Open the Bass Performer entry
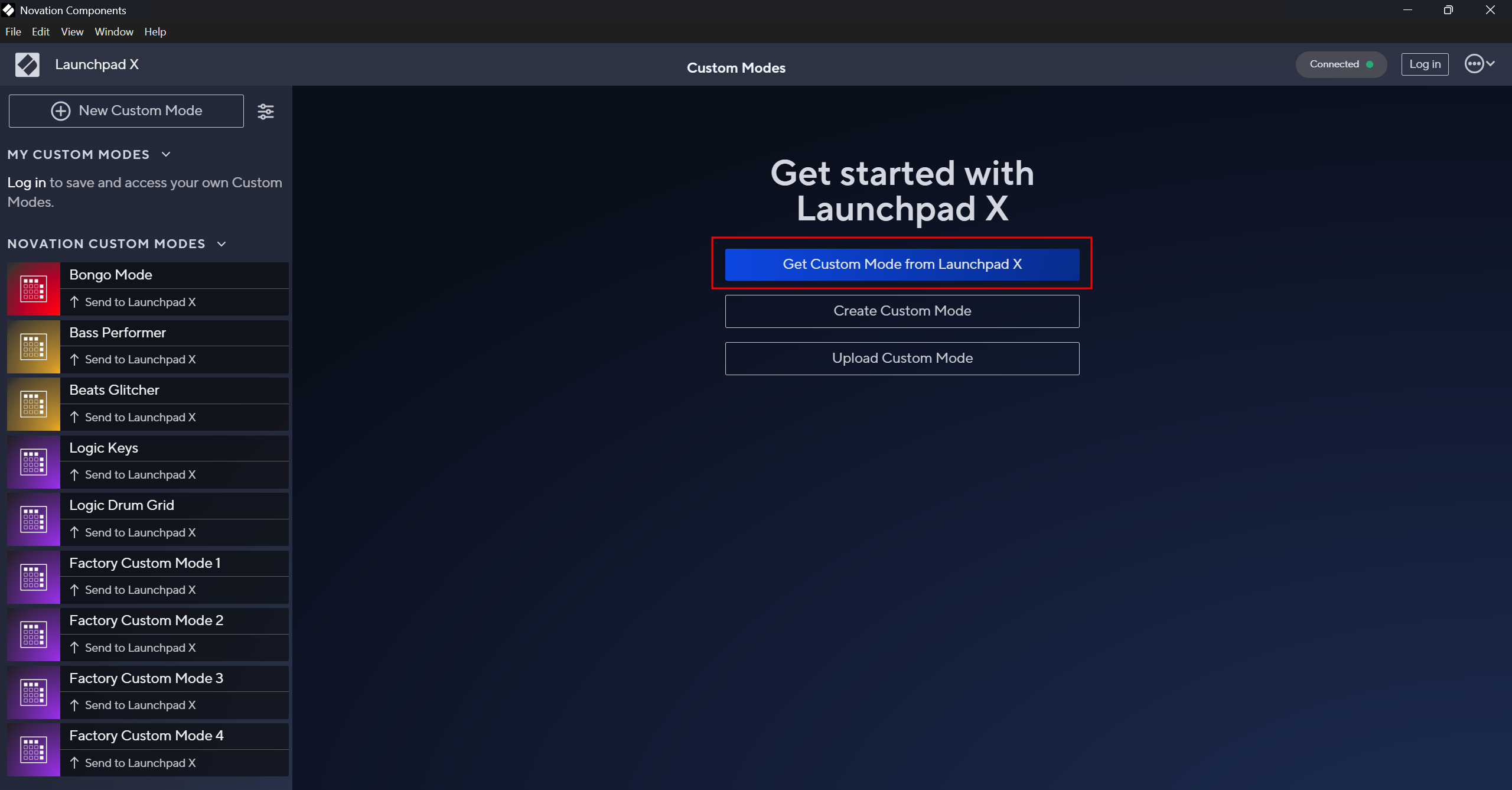The image size is (1512, 790). tap(175, 333)
